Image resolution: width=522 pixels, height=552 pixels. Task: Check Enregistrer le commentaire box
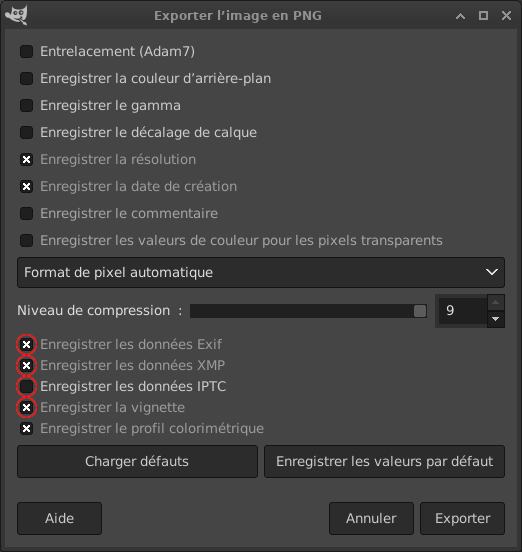point(26,214)
